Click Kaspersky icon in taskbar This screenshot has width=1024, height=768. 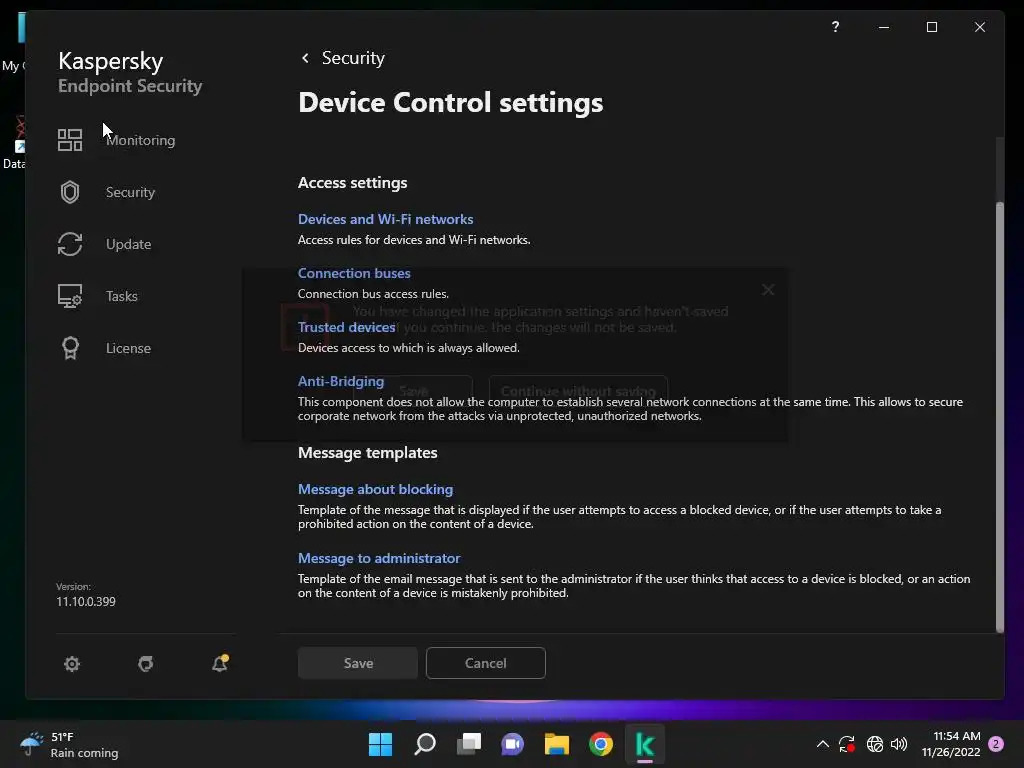coord(645,744)
